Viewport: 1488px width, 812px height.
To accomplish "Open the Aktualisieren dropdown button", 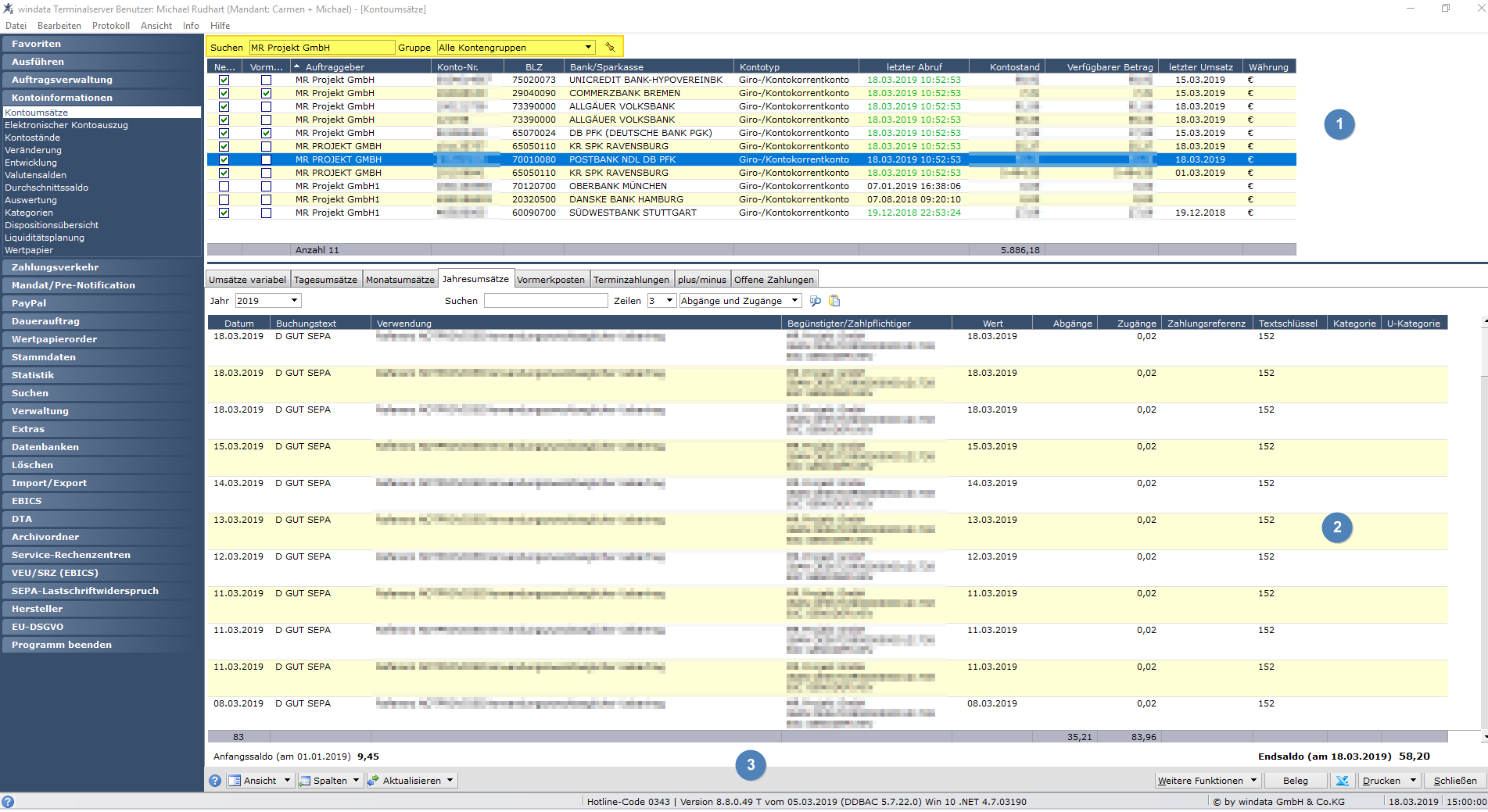I will click(411, 781).
